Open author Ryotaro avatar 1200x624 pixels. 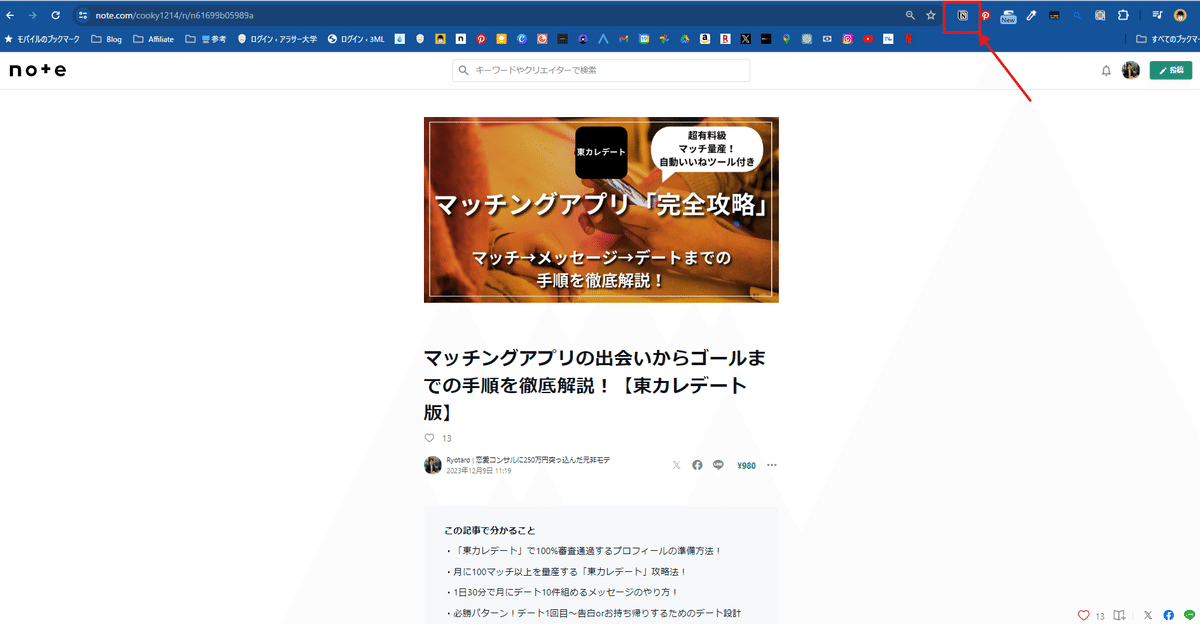pos(433,465)
